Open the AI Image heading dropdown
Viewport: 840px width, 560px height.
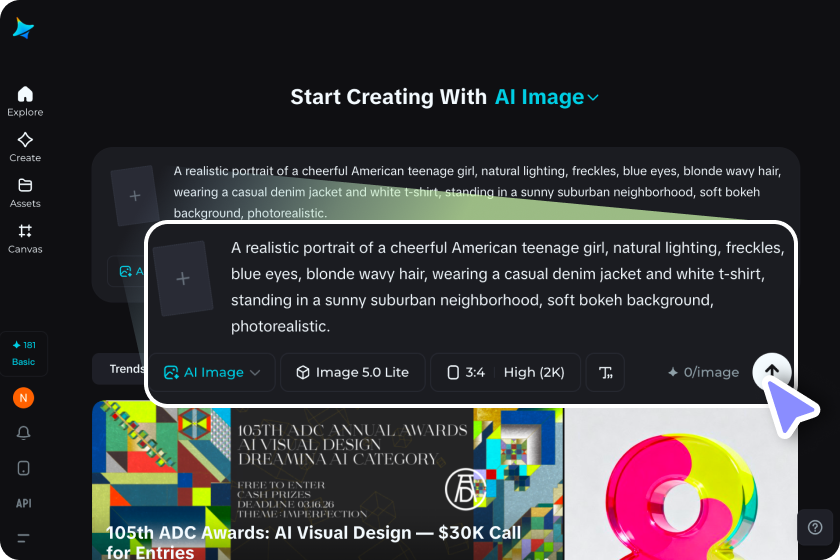point(546,97)
